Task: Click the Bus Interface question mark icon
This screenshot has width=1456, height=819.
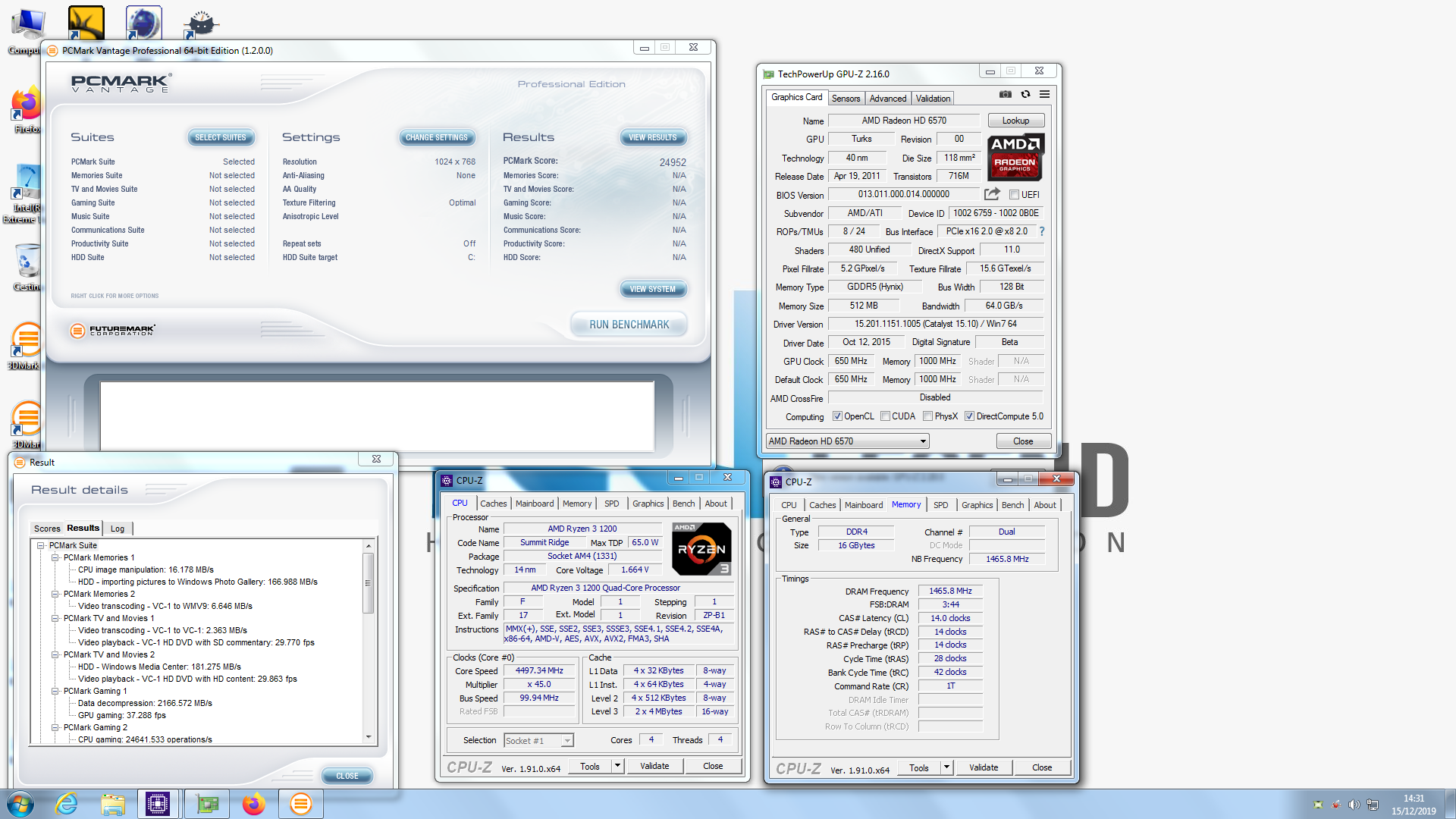Action: tap(1042, 231)
